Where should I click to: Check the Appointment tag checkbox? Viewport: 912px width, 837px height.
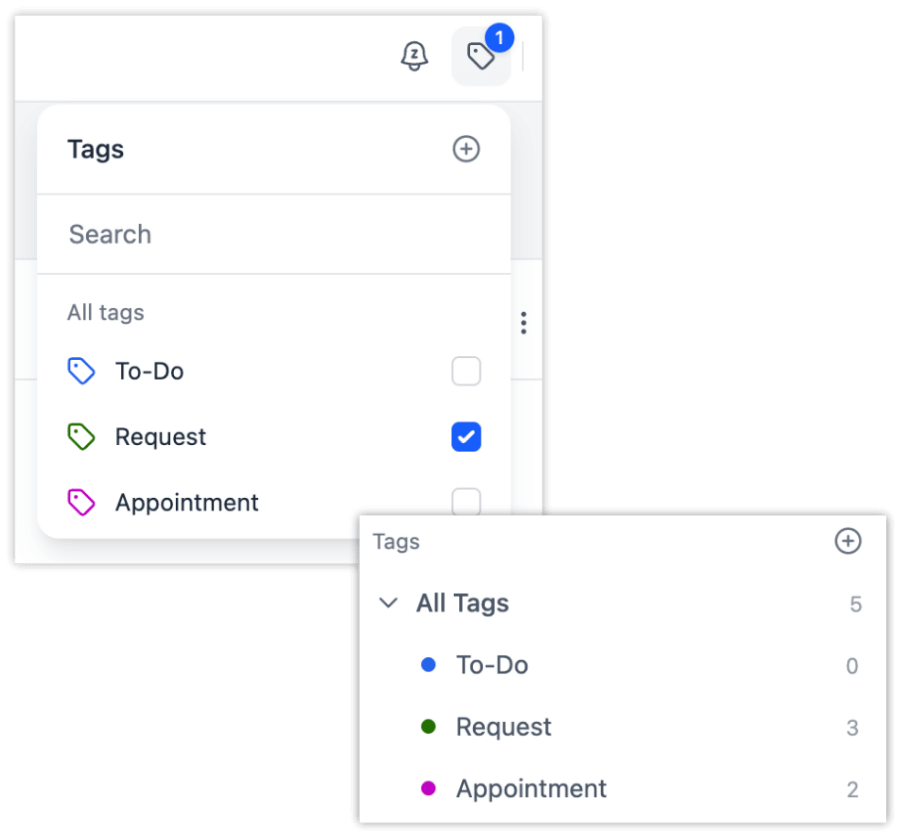pos(466,500)
